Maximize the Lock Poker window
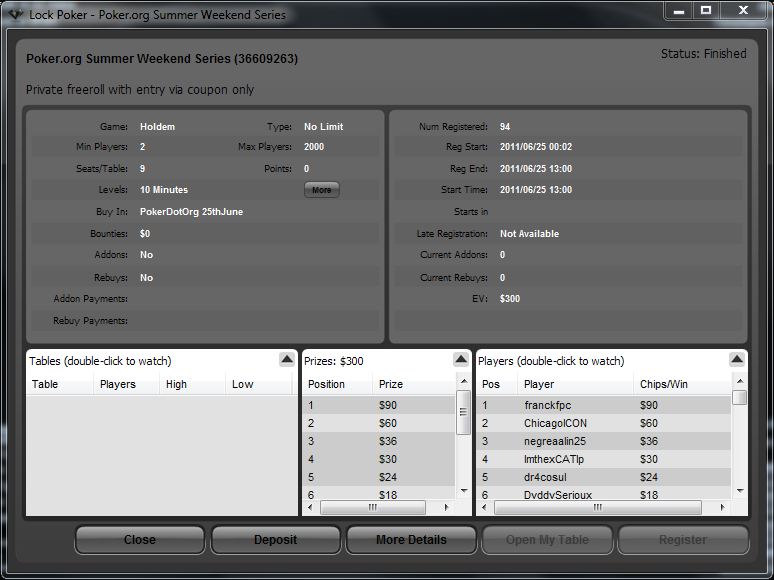The height and width of the screenshot is (580, 774). 706,10
